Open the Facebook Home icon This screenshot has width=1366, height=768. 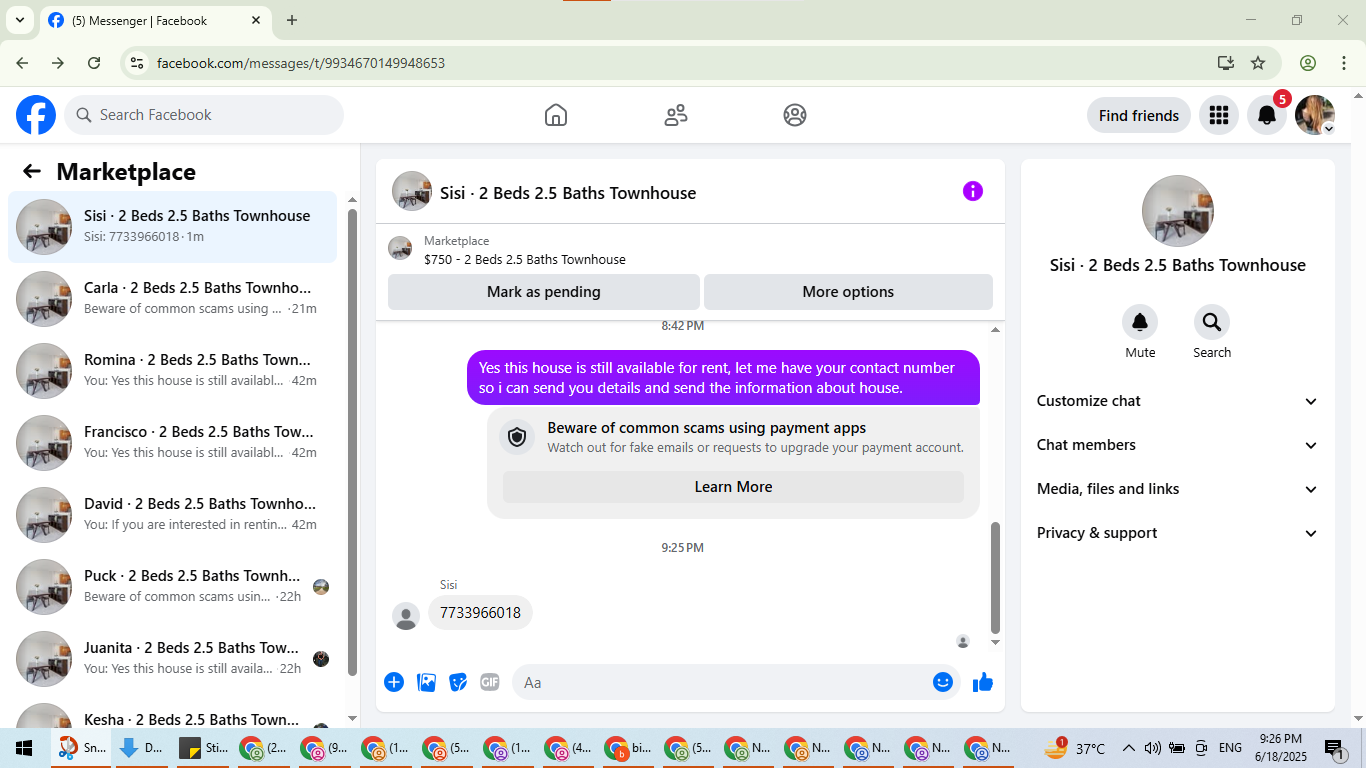point(556,115)
